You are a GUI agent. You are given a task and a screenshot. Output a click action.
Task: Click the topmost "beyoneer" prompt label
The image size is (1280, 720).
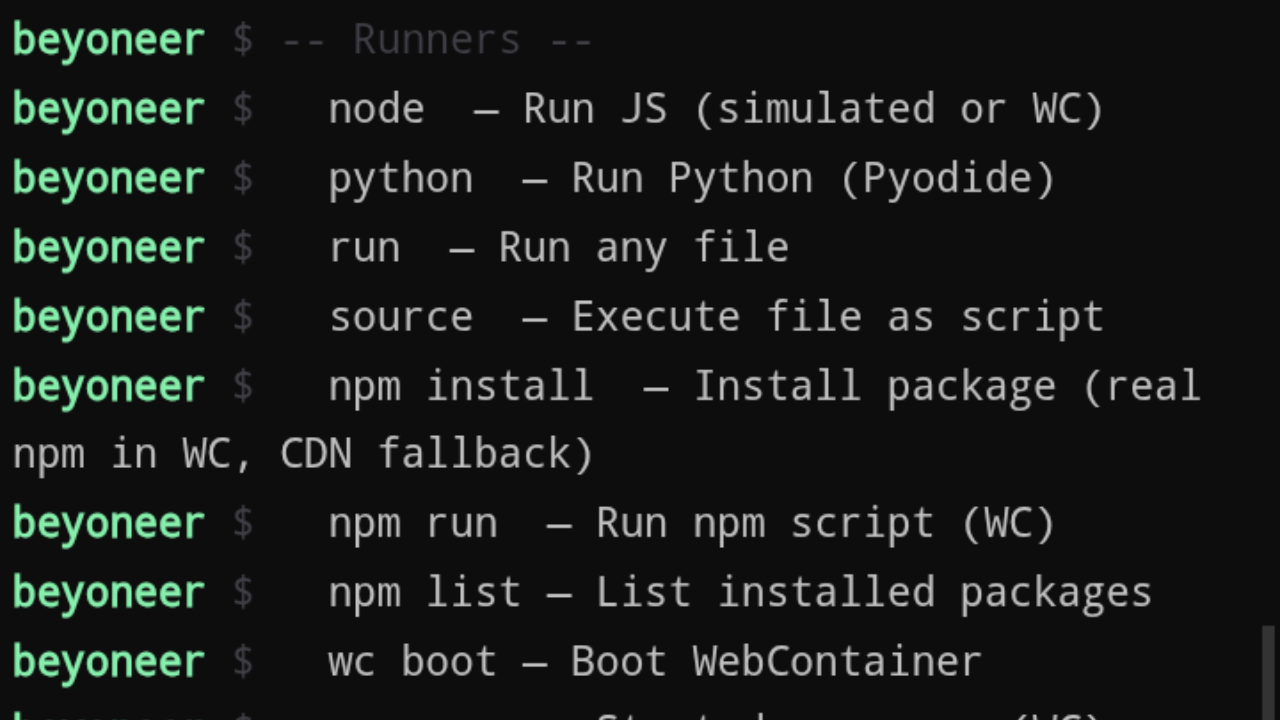pyautogui.click(x=107, y=38)
